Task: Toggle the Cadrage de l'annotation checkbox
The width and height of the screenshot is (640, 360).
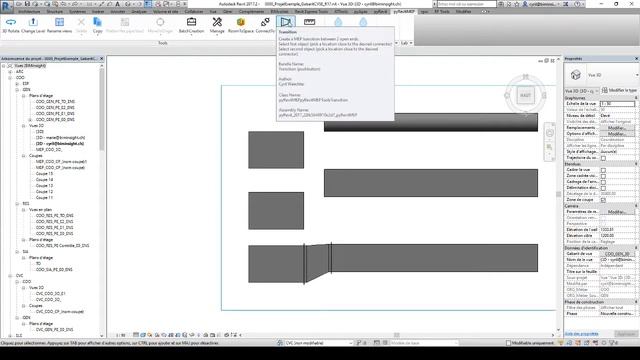Action: [x=603, y=182]
